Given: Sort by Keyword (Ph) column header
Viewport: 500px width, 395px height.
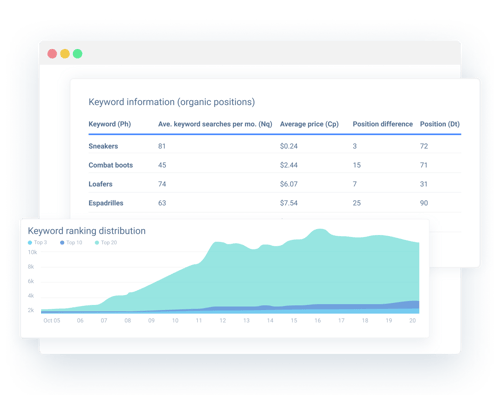Looking at the screenshot, I should 110,124.
